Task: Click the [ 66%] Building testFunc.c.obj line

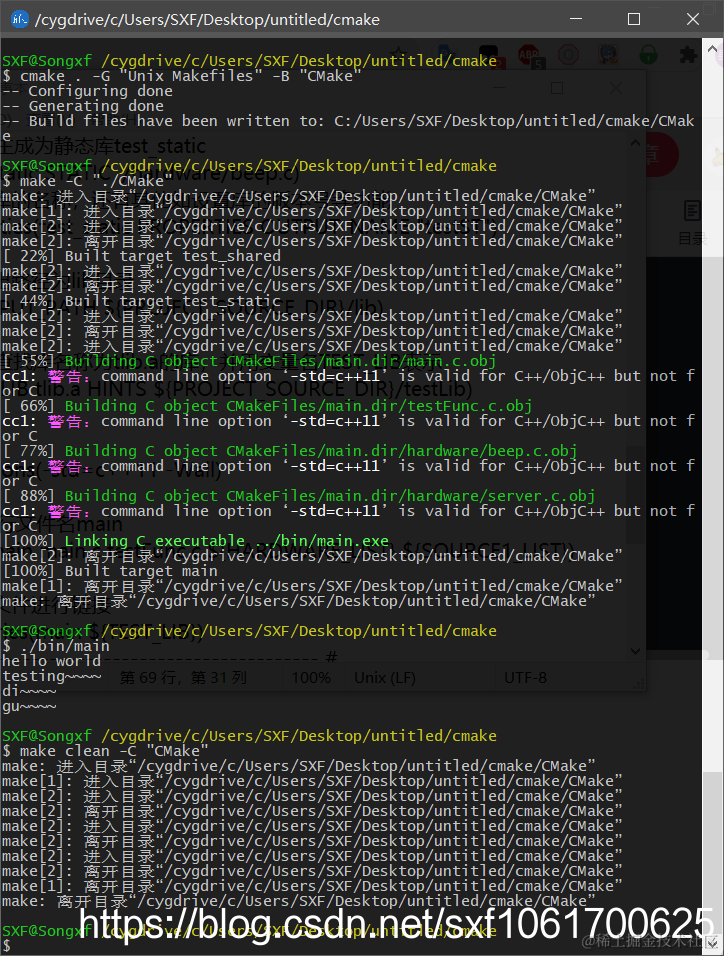Action: click(267, 406)
